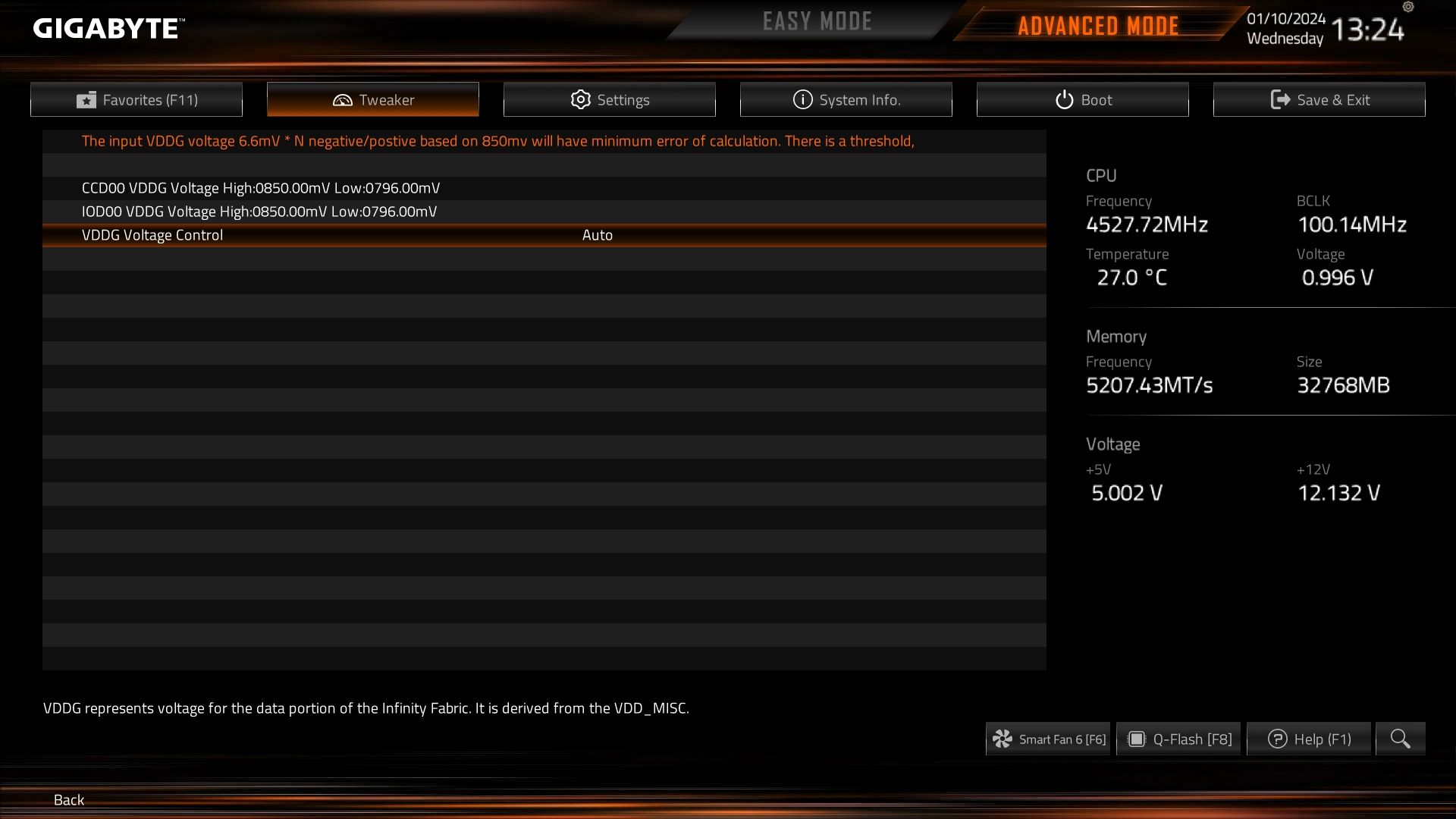Viewport: 1456px width, 819px height.
Task: Open Smart Fan 6 [F6] settings
Action: [1048, 739]
